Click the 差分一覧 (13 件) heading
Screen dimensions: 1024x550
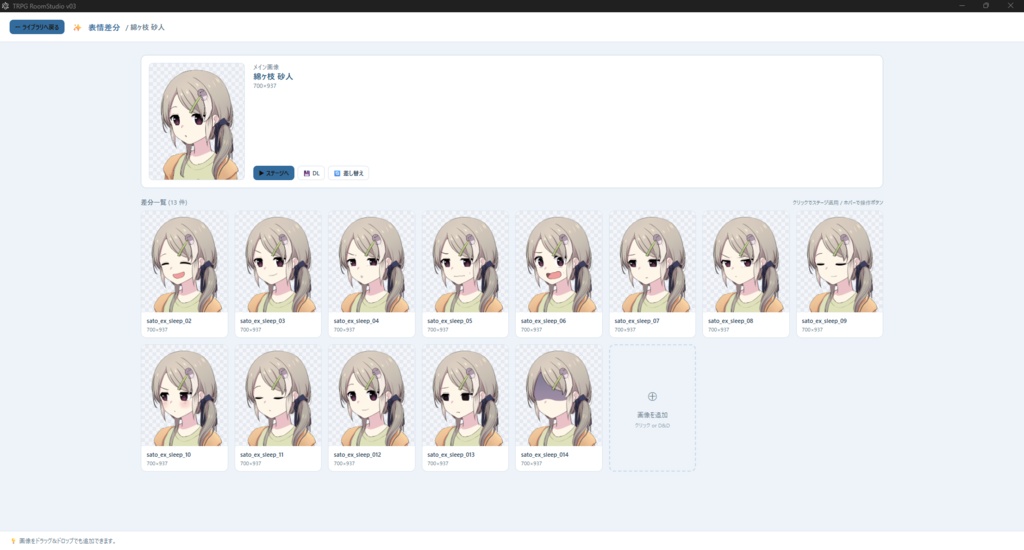tap(164, 202)
